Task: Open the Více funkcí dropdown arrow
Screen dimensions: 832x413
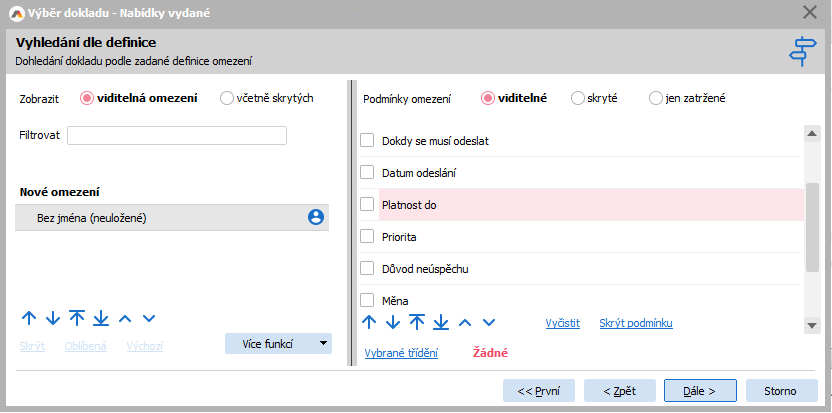Action: click(x=322, y=344)
